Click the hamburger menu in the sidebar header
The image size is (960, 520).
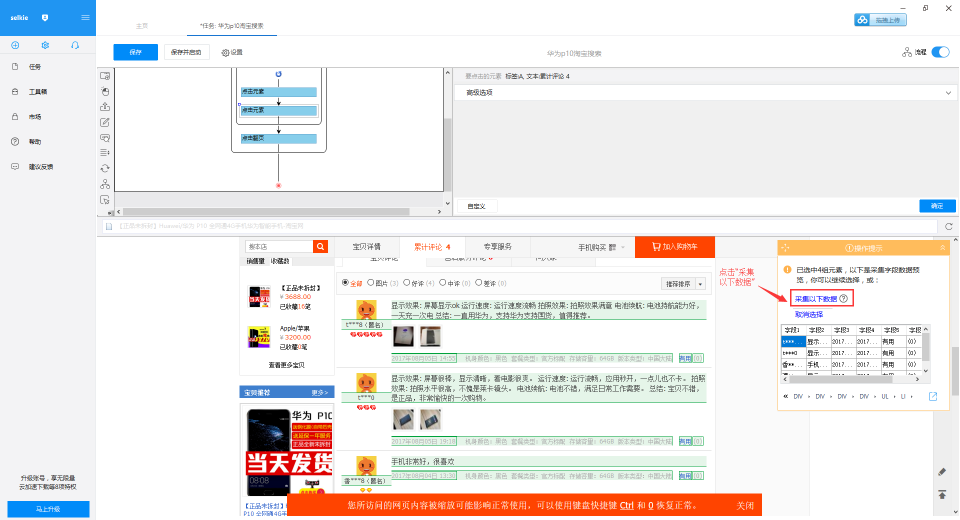[85, 17]
